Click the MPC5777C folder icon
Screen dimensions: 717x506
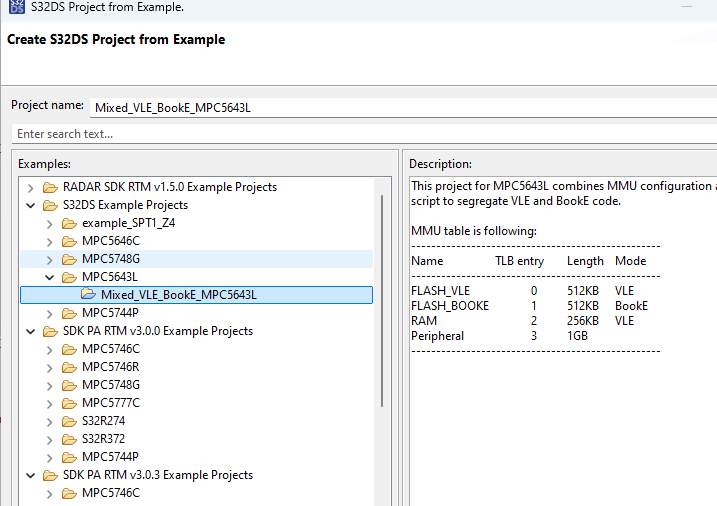coord(69,403)
